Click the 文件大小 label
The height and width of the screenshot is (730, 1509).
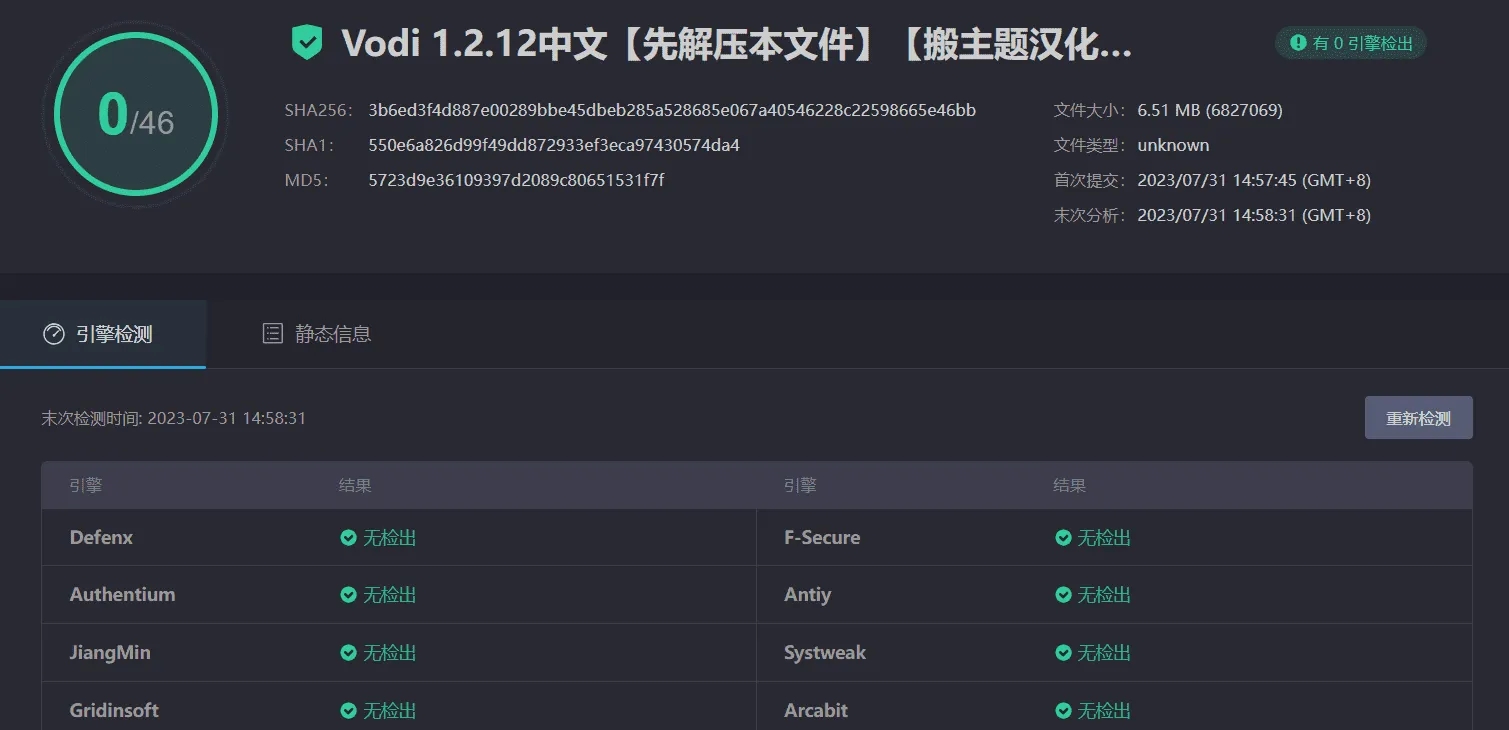[x=1090, y=110]
